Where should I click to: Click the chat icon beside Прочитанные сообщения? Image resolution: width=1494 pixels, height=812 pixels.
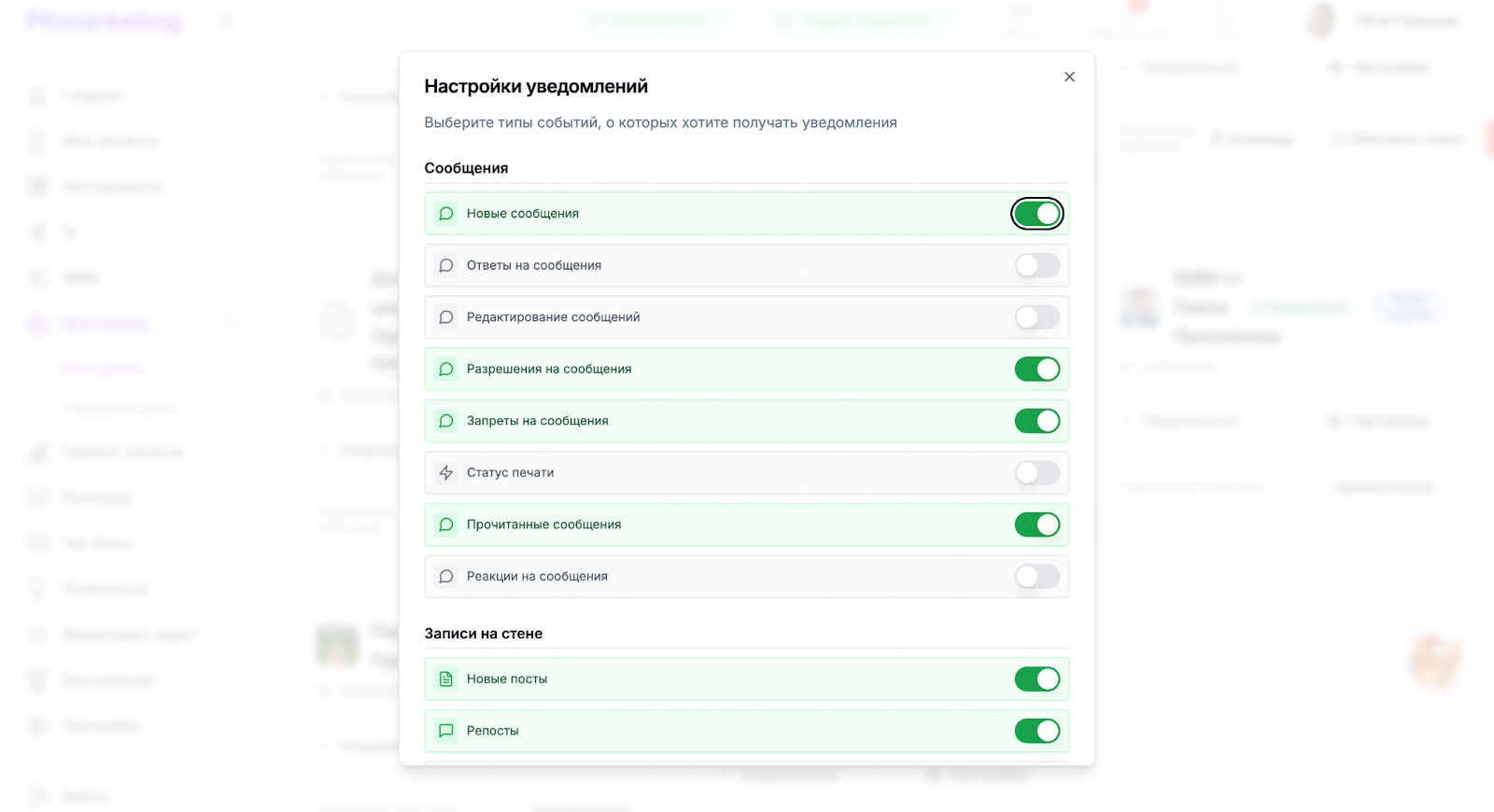pos(446,525)
